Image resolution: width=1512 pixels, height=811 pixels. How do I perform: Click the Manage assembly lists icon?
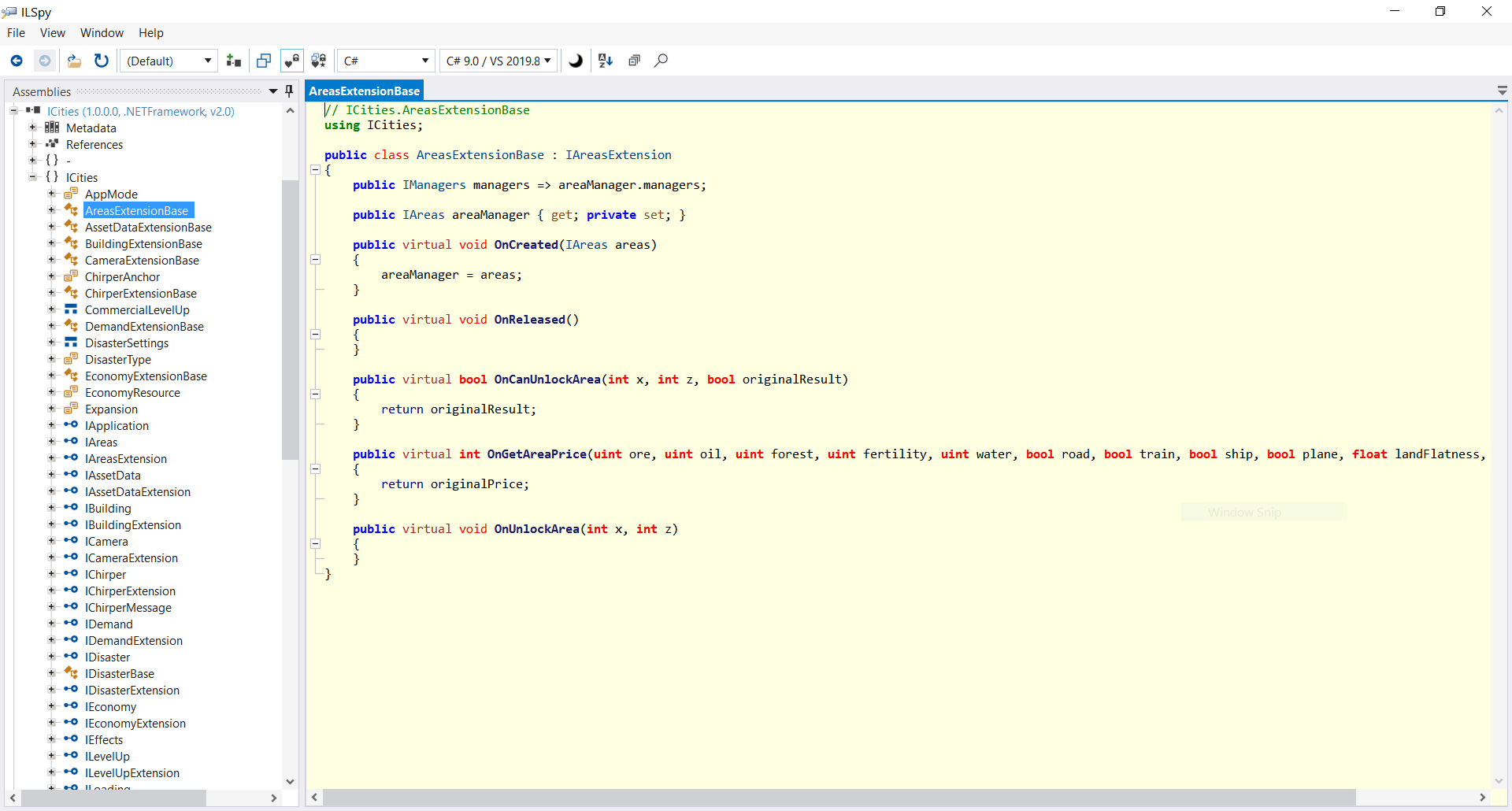tap(234, 61)
